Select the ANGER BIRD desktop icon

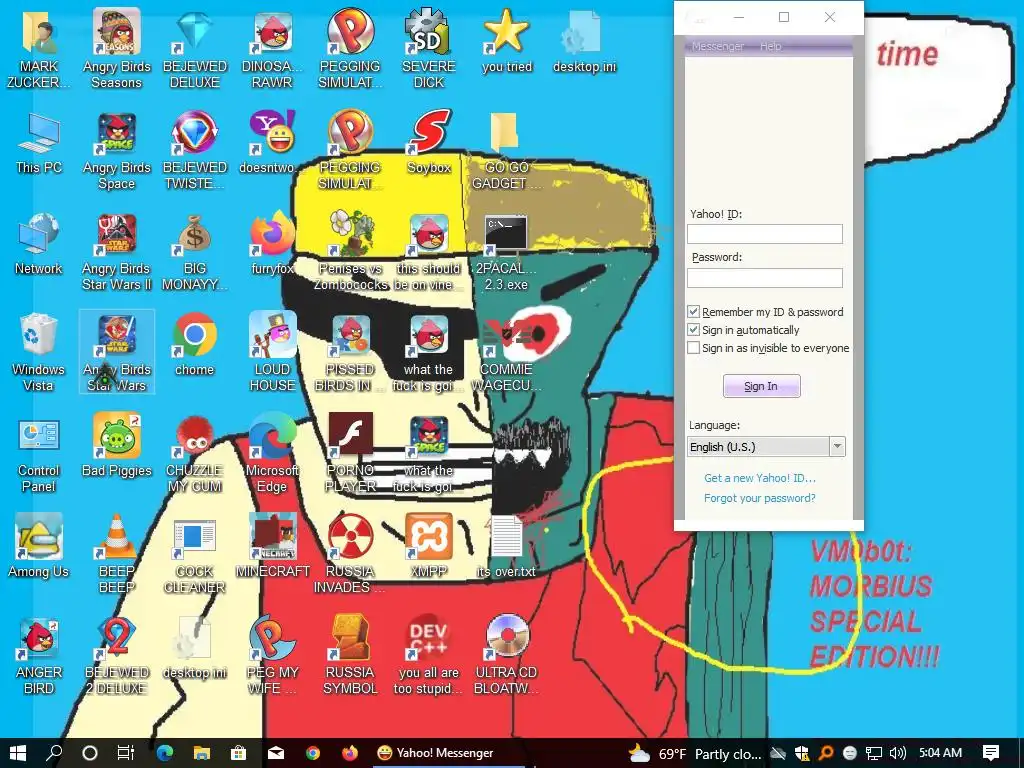39,656
